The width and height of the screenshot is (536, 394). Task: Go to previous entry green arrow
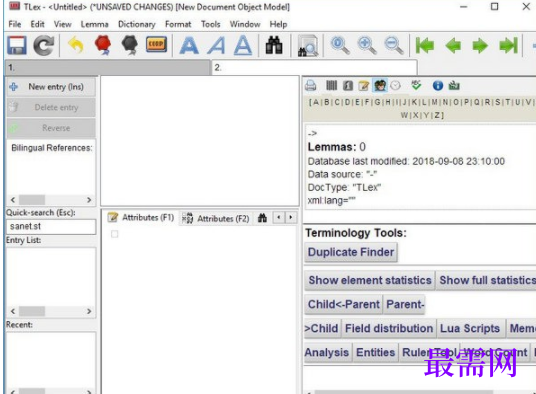[x=453, y=45]
